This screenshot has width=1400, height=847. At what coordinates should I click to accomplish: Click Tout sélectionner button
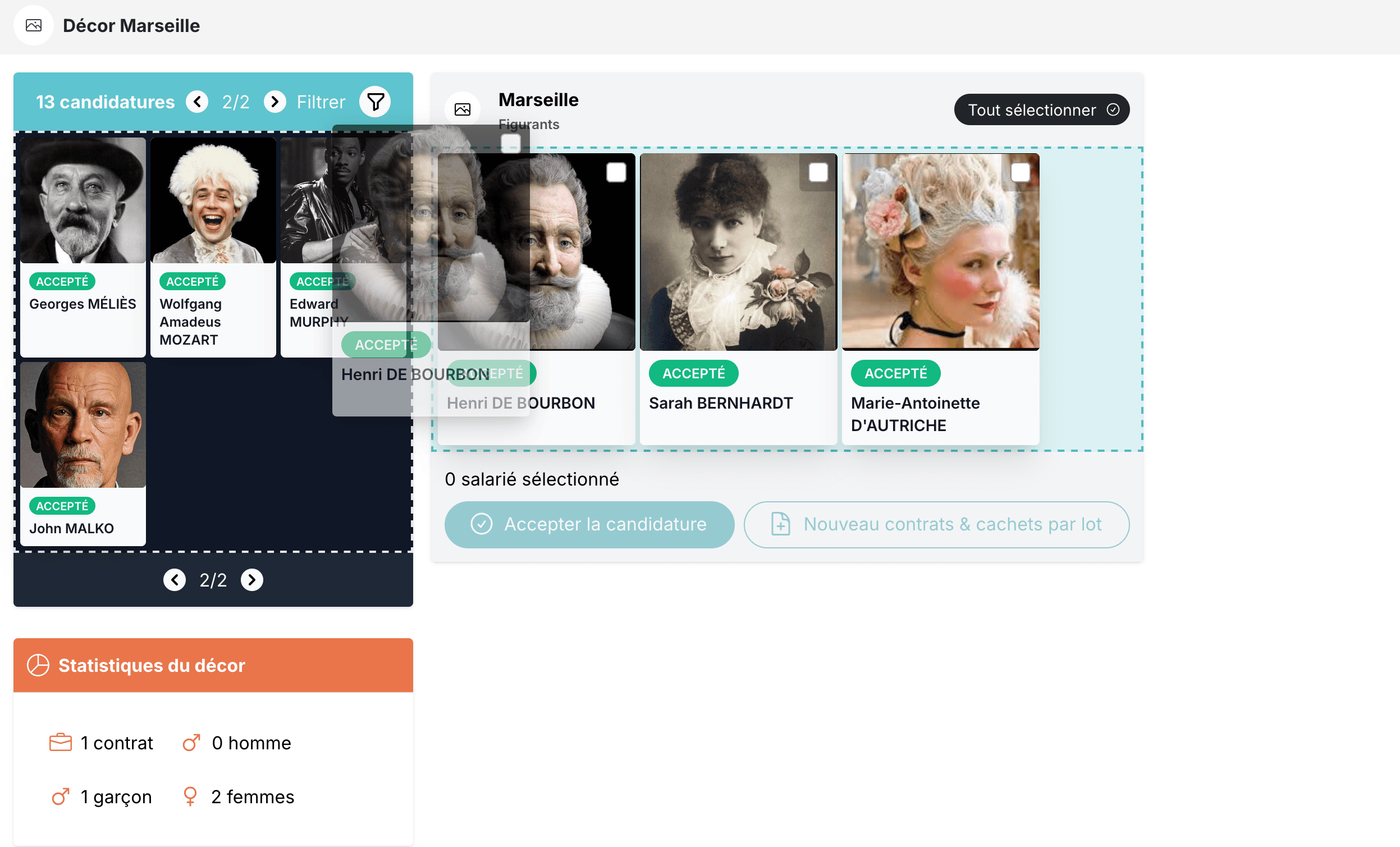1041,109
